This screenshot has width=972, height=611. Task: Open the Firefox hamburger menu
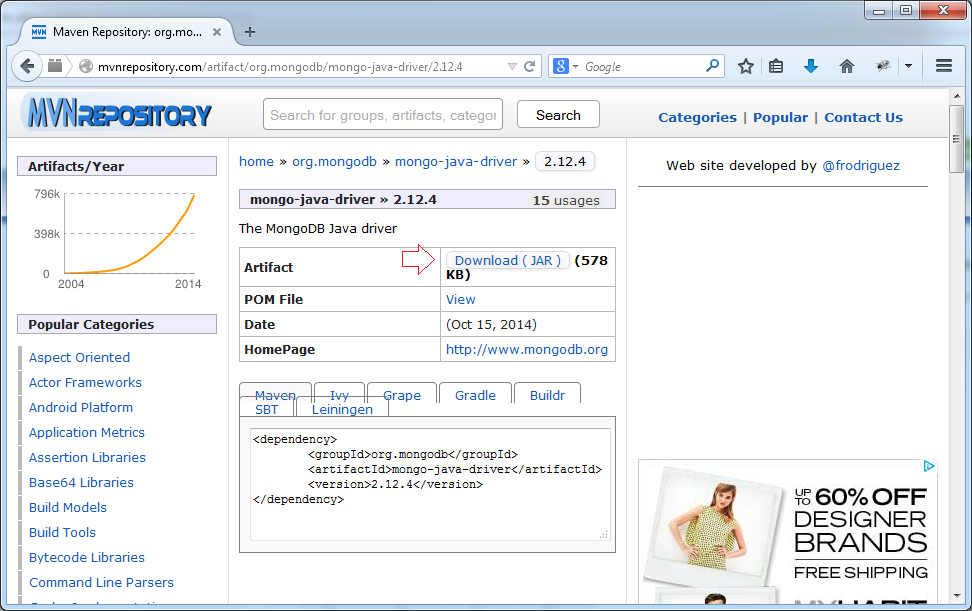click(943, 66)
